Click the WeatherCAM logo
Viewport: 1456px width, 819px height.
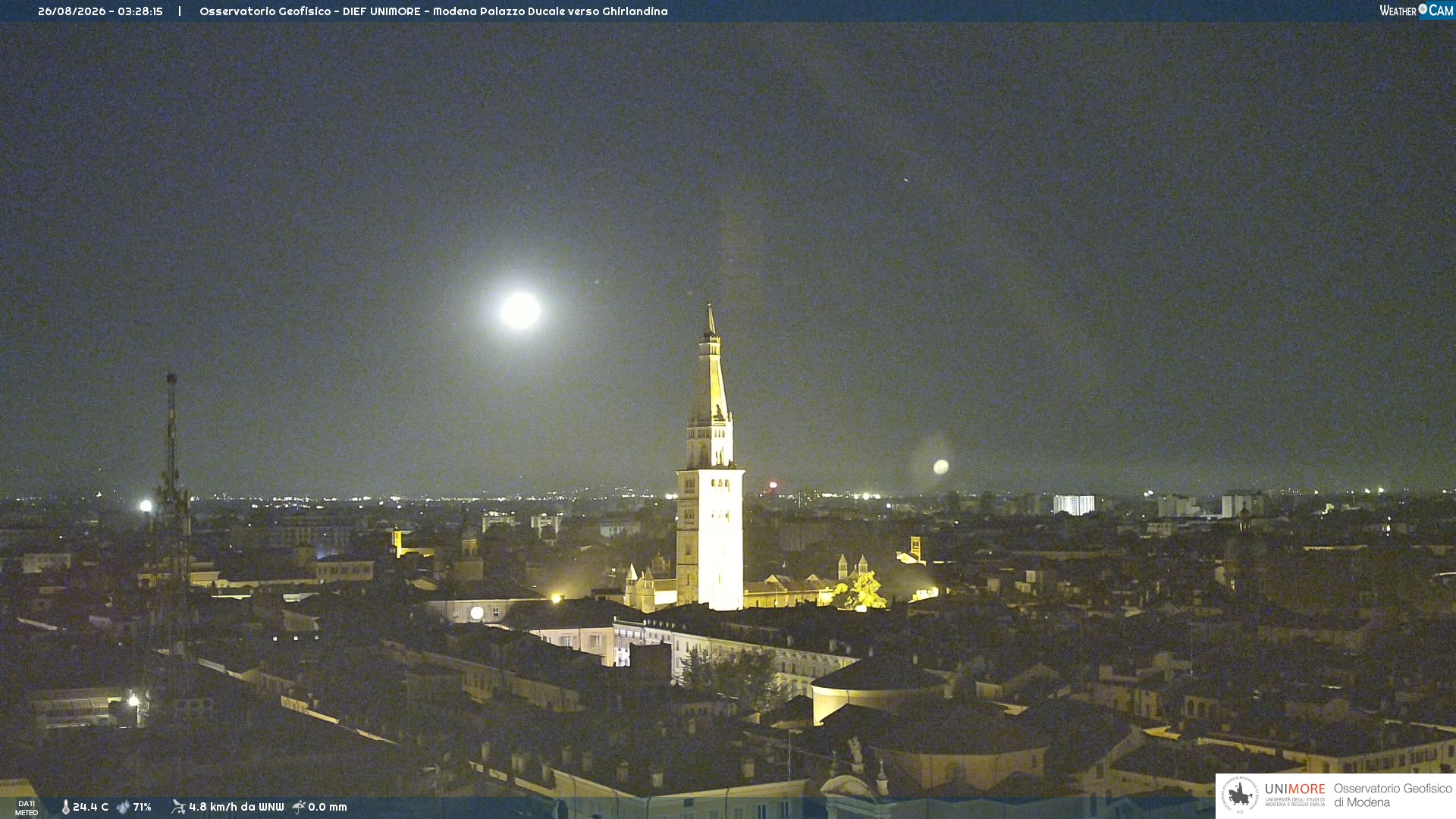[x=1417, y=10]
